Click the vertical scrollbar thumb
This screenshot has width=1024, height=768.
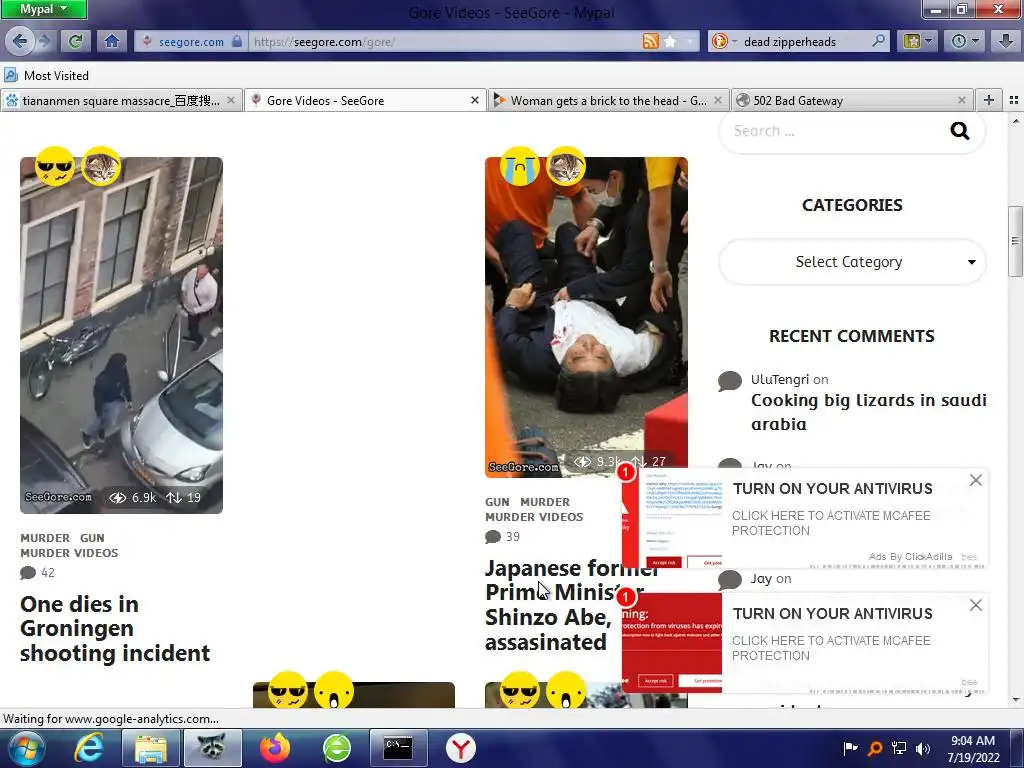1015,241
